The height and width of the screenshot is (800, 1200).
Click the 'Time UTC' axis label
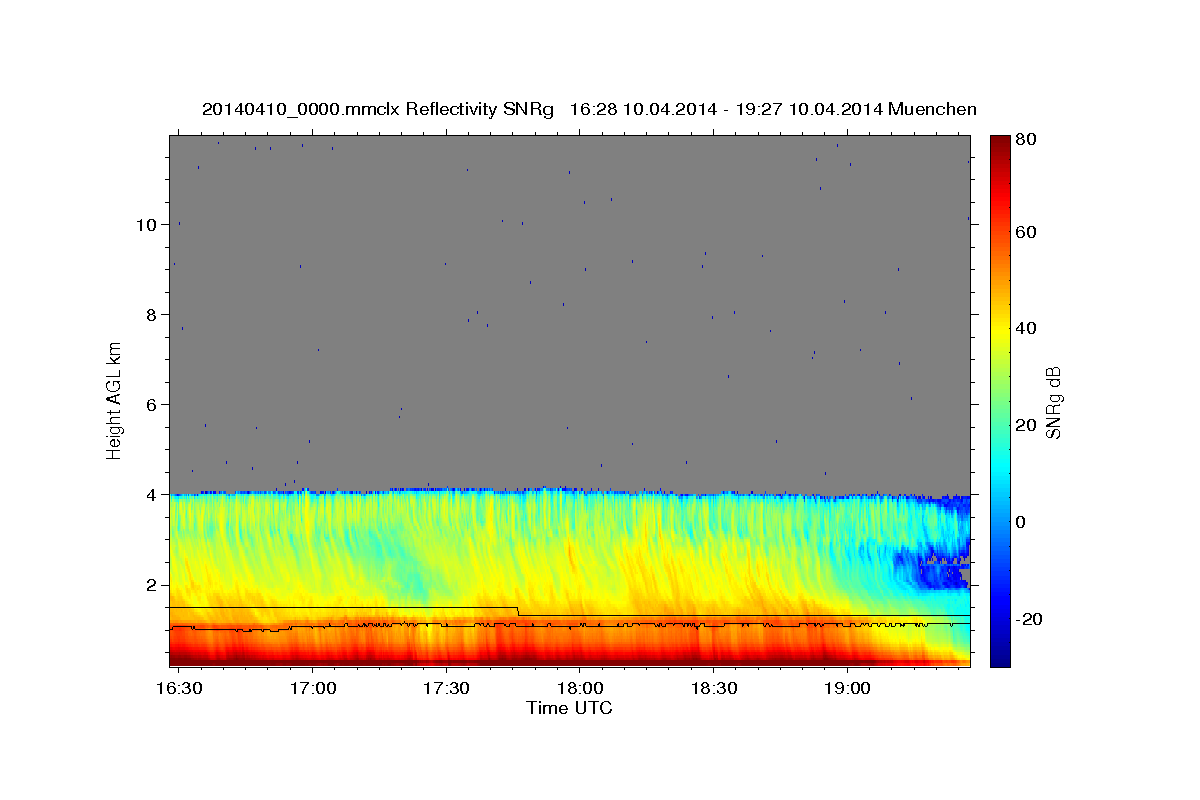tap(569, 708)
